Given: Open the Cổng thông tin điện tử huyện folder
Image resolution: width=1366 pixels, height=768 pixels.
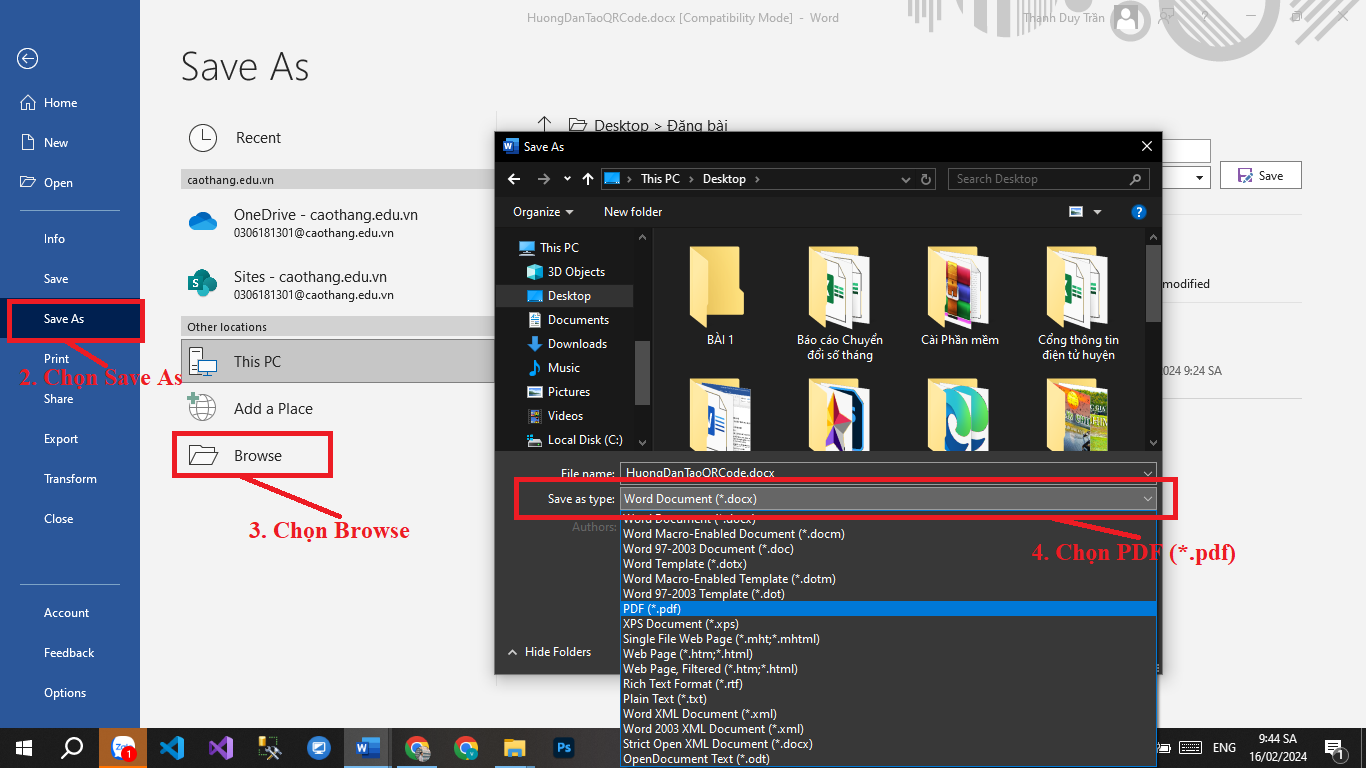Looking at the screenshot, I should [1078, 302].
